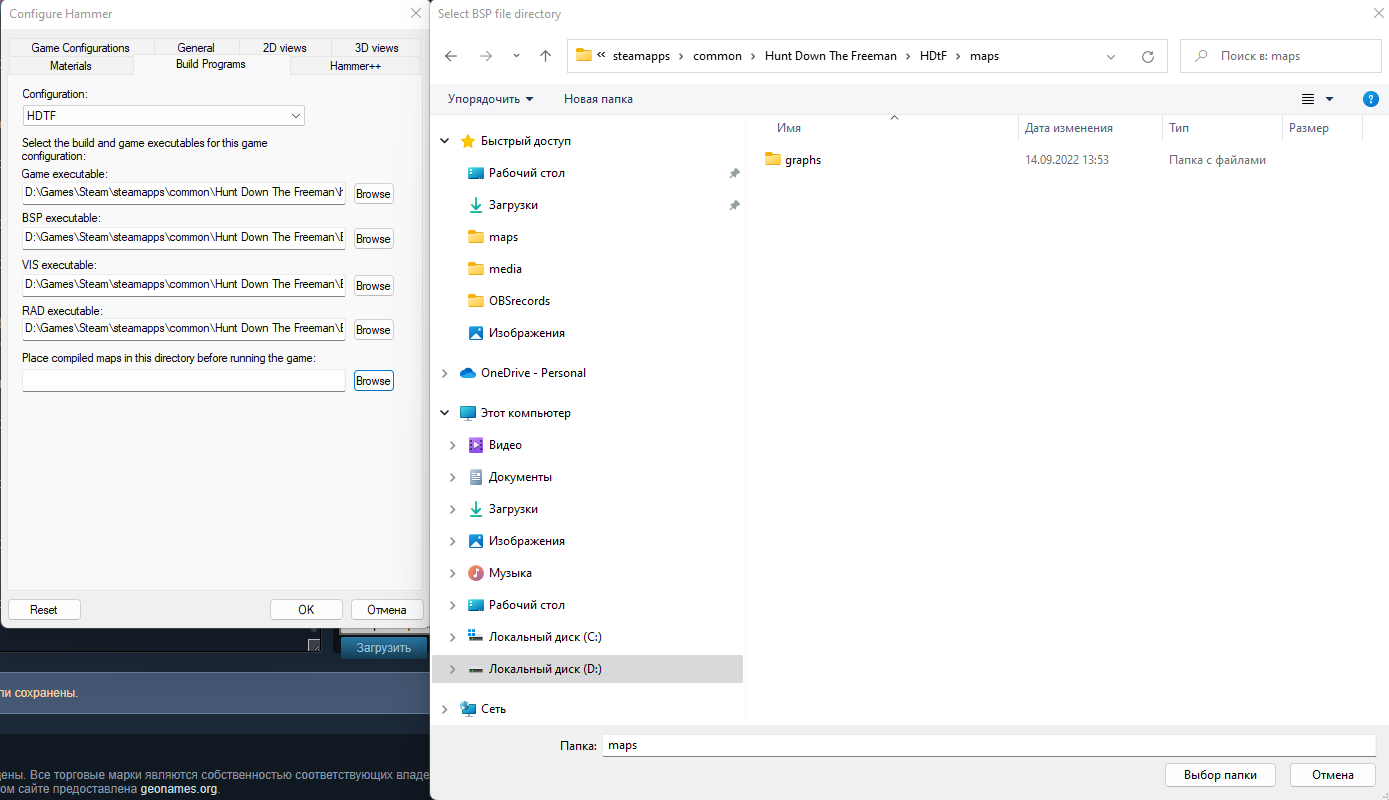This screenshot has width=1389, height=800.
Task: Open the HDTF Configuration dropdown
Action: (x=163, y=116)
